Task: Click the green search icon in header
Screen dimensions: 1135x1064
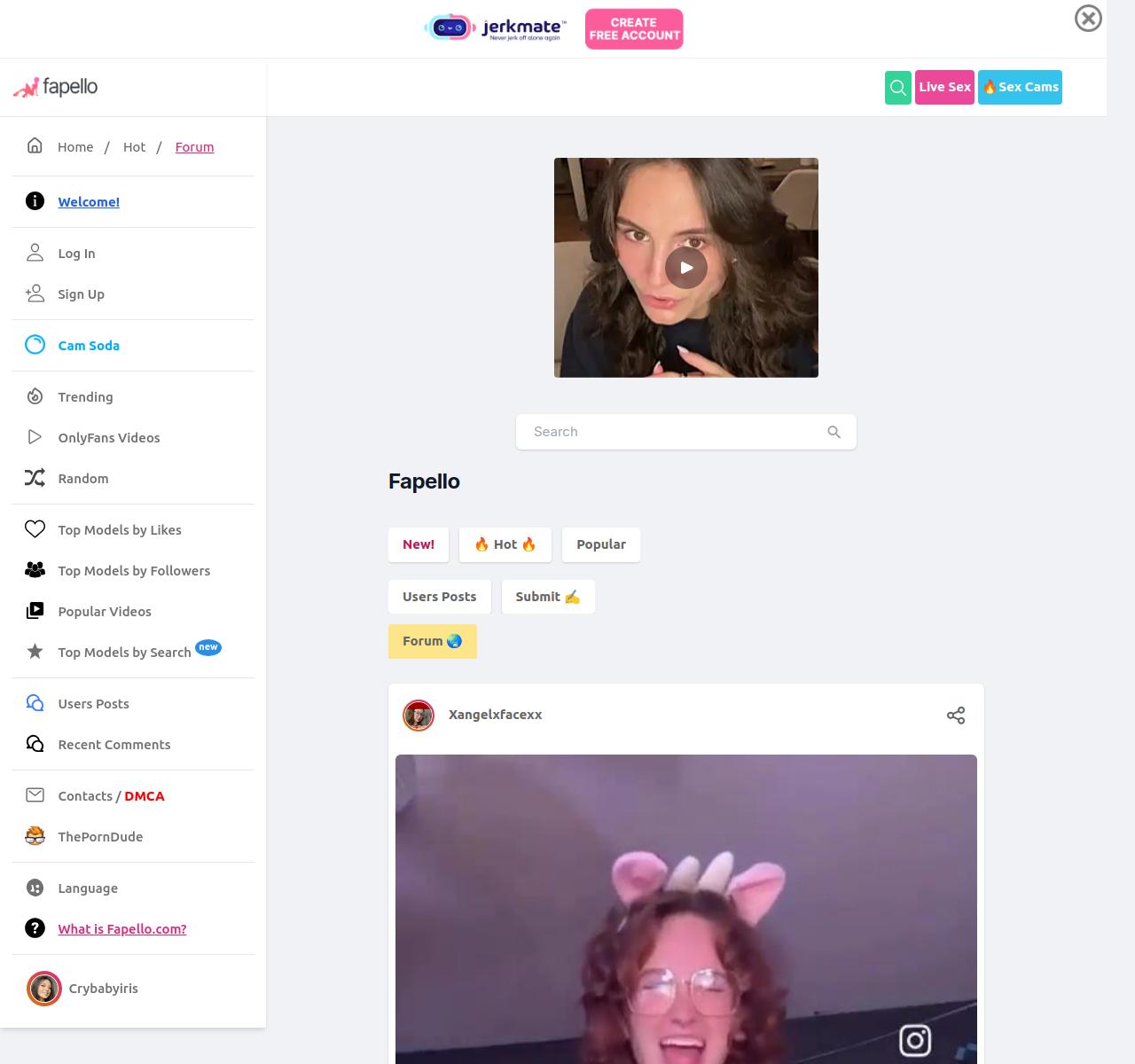Action: 897,87
